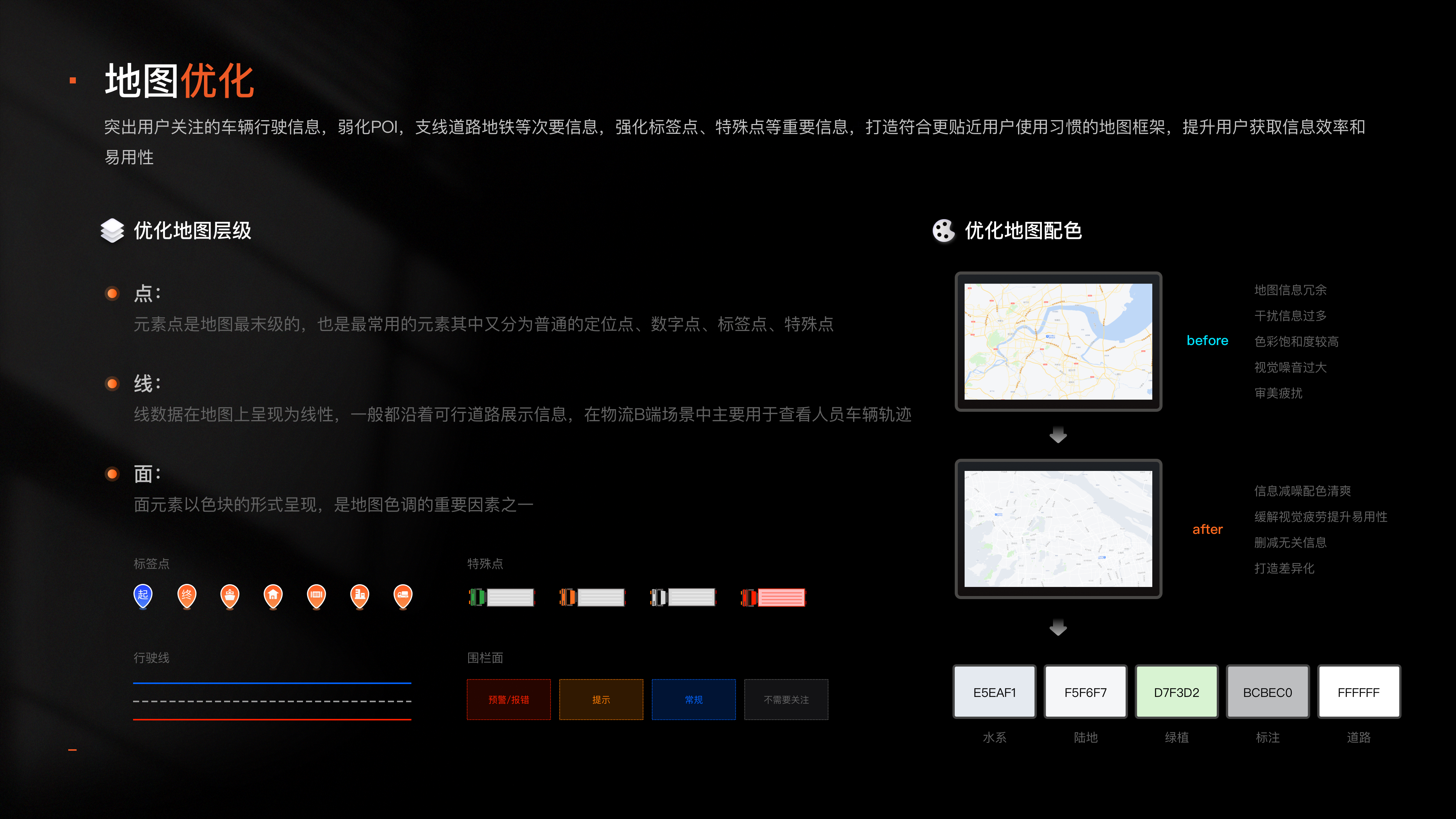Click the orange-cab truck icon
Viewport: 1456px width, 819px height.
pos(592,598)
